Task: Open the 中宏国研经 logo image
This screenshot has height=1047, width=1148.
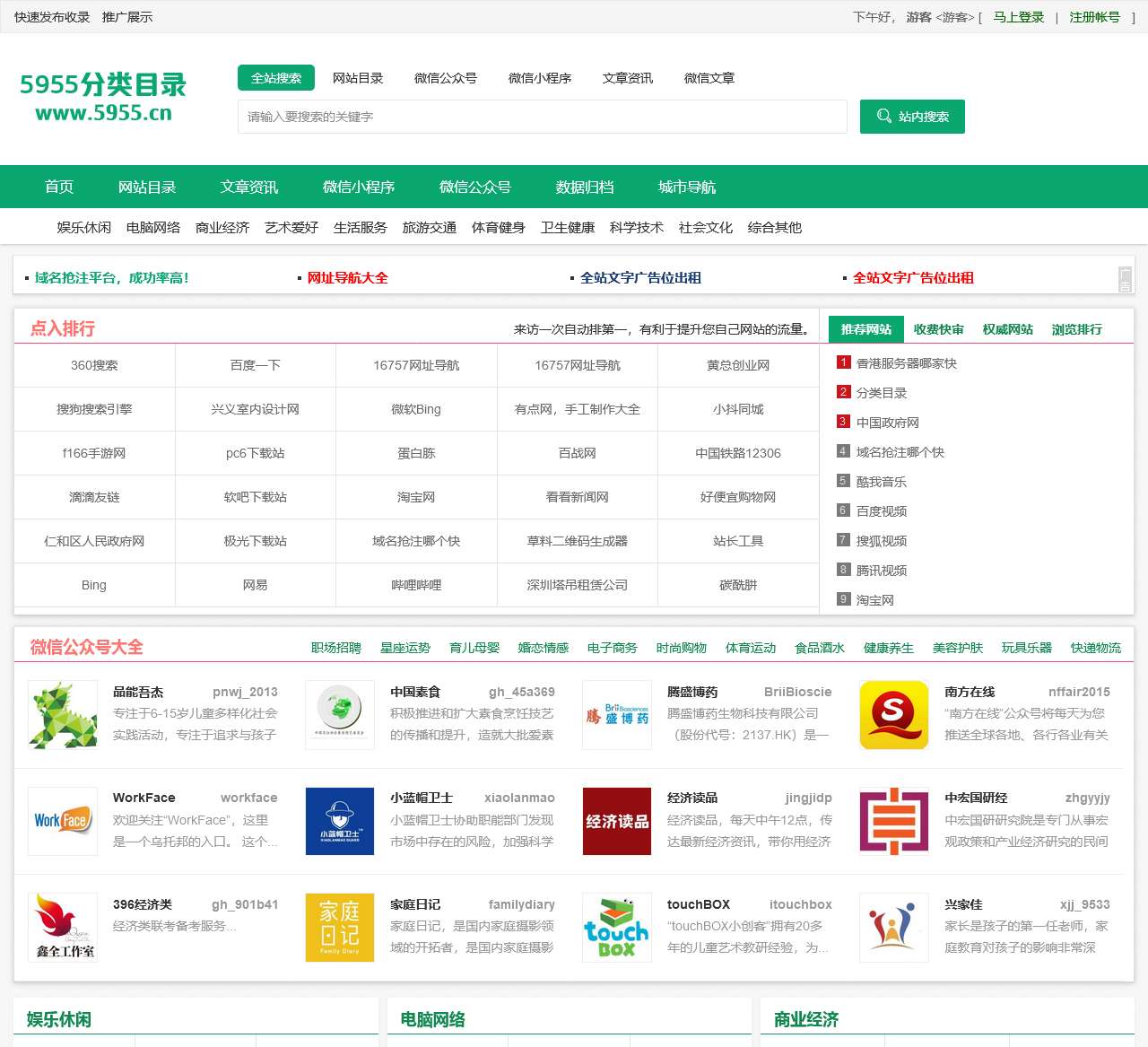Action: click(894, 821)
